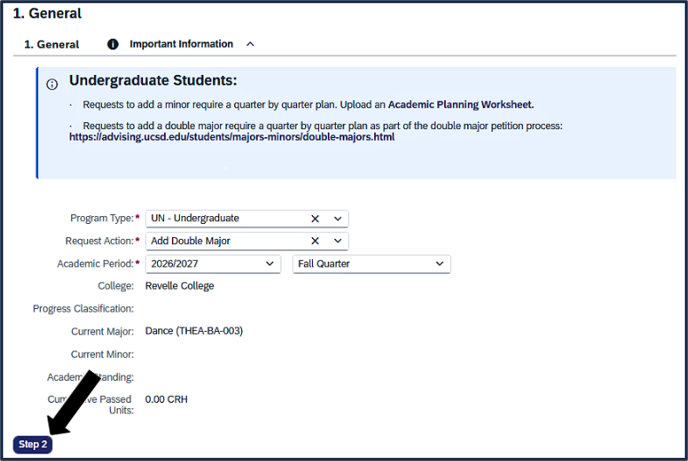Clear the Program Type selection with X
This screenshot has height=461, width=688.
pyautogui.click(x=315, y=218)
